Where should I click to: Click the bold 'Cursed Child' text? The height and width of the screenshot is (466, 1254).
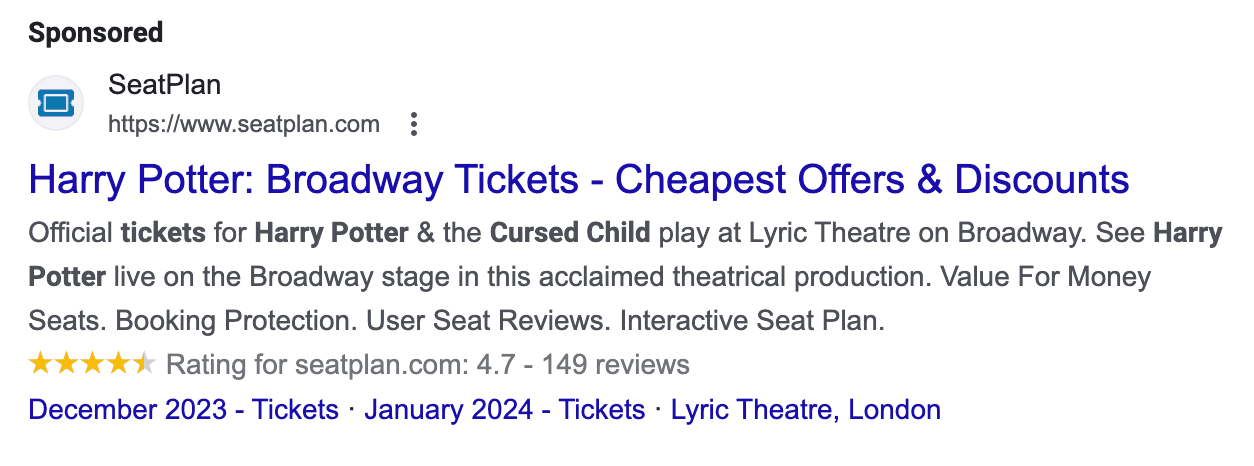[x=570, y=234]
